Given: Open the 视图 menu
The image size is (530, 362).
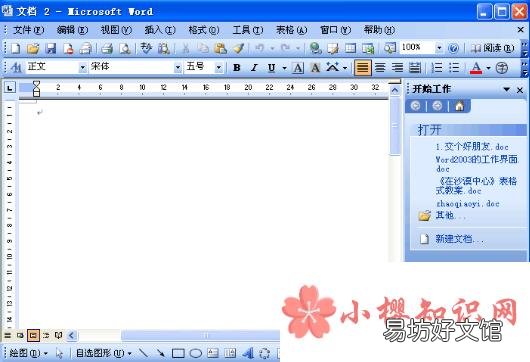Looking at the screenshot, I should click(116, 30).
